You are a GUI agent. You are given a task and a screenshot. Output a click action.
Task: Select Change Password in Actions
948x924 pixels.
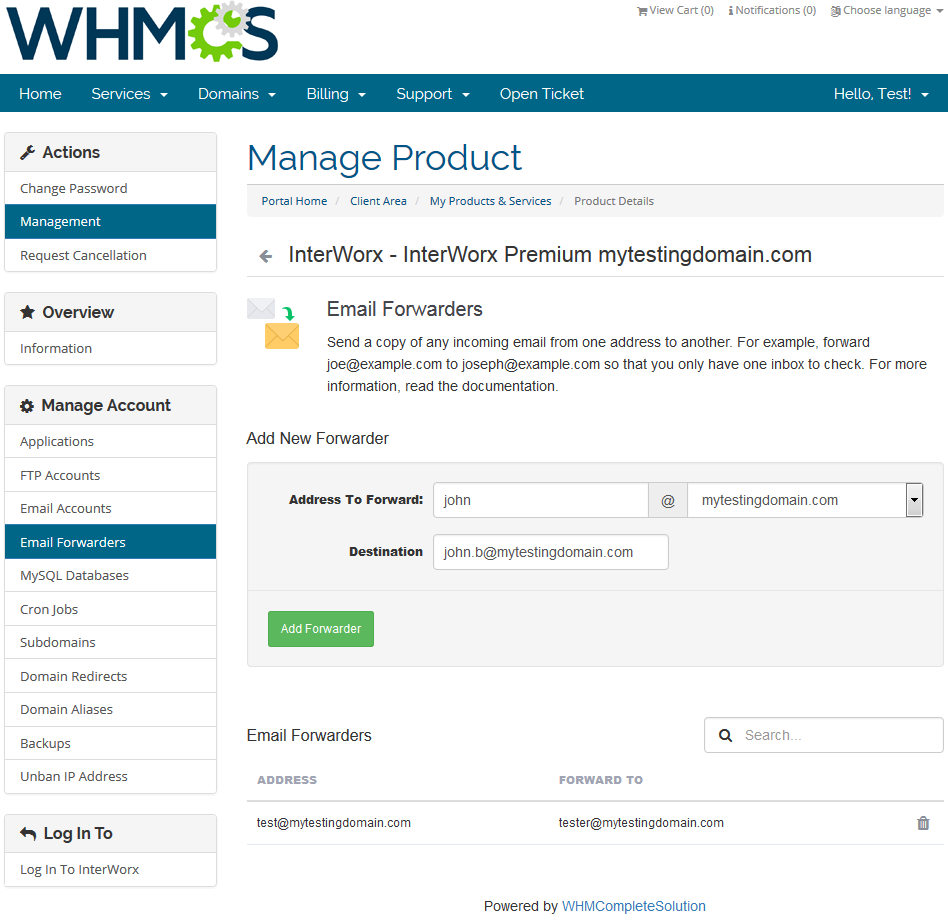click(110, 188)
